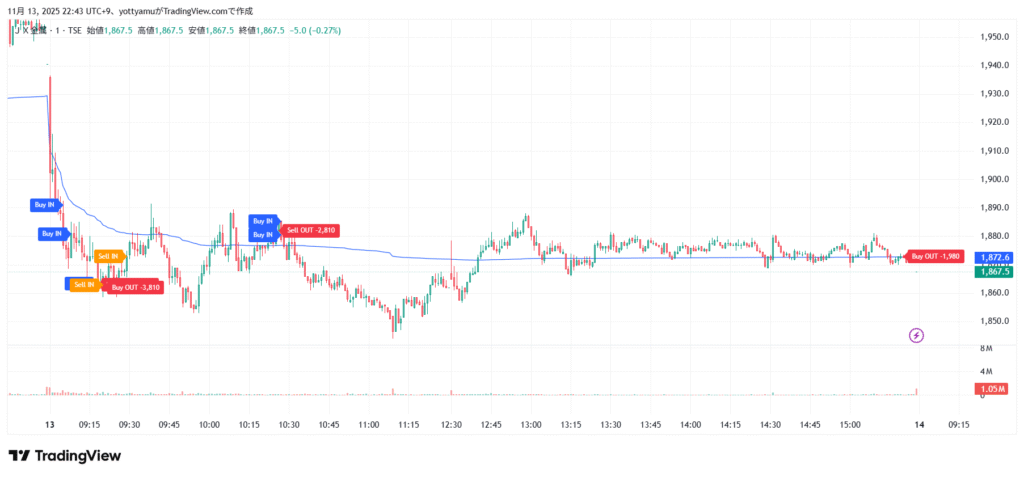The image size is (1024, 477).
Task: Click the 1,950.0 price scale label
Action: (x=994, y=37)
